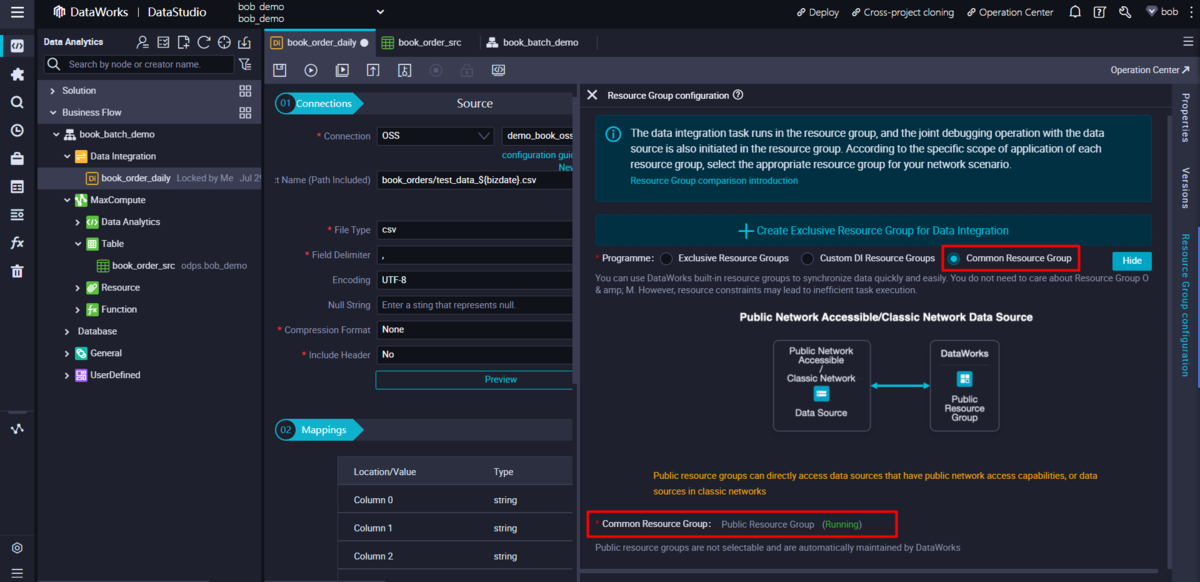Click the locate target icon in Data Analytics
Screen dimensions: 1200x582
(224, 42)
